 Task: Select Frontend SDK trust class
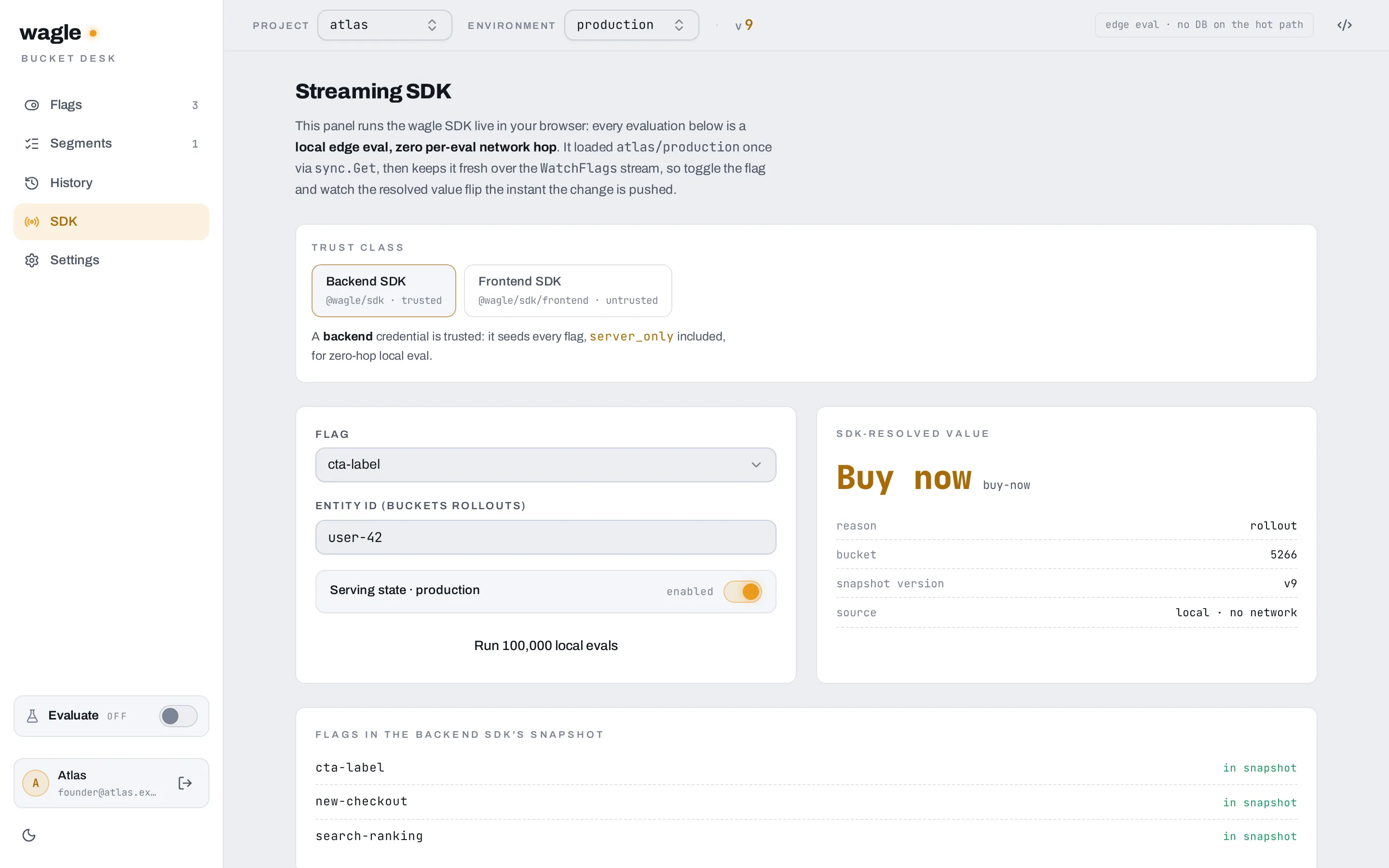click(568, 290)
